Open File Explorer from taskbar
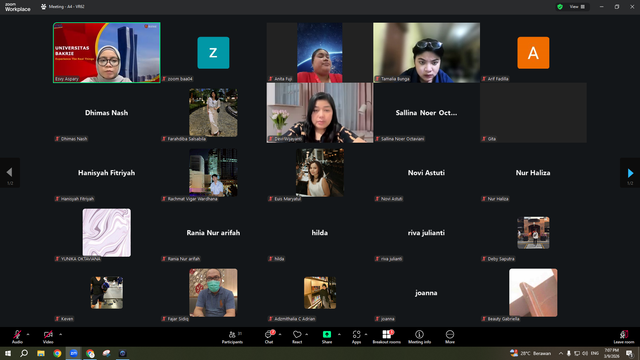Viewport: 640px width, 360px height. [41, 353]
